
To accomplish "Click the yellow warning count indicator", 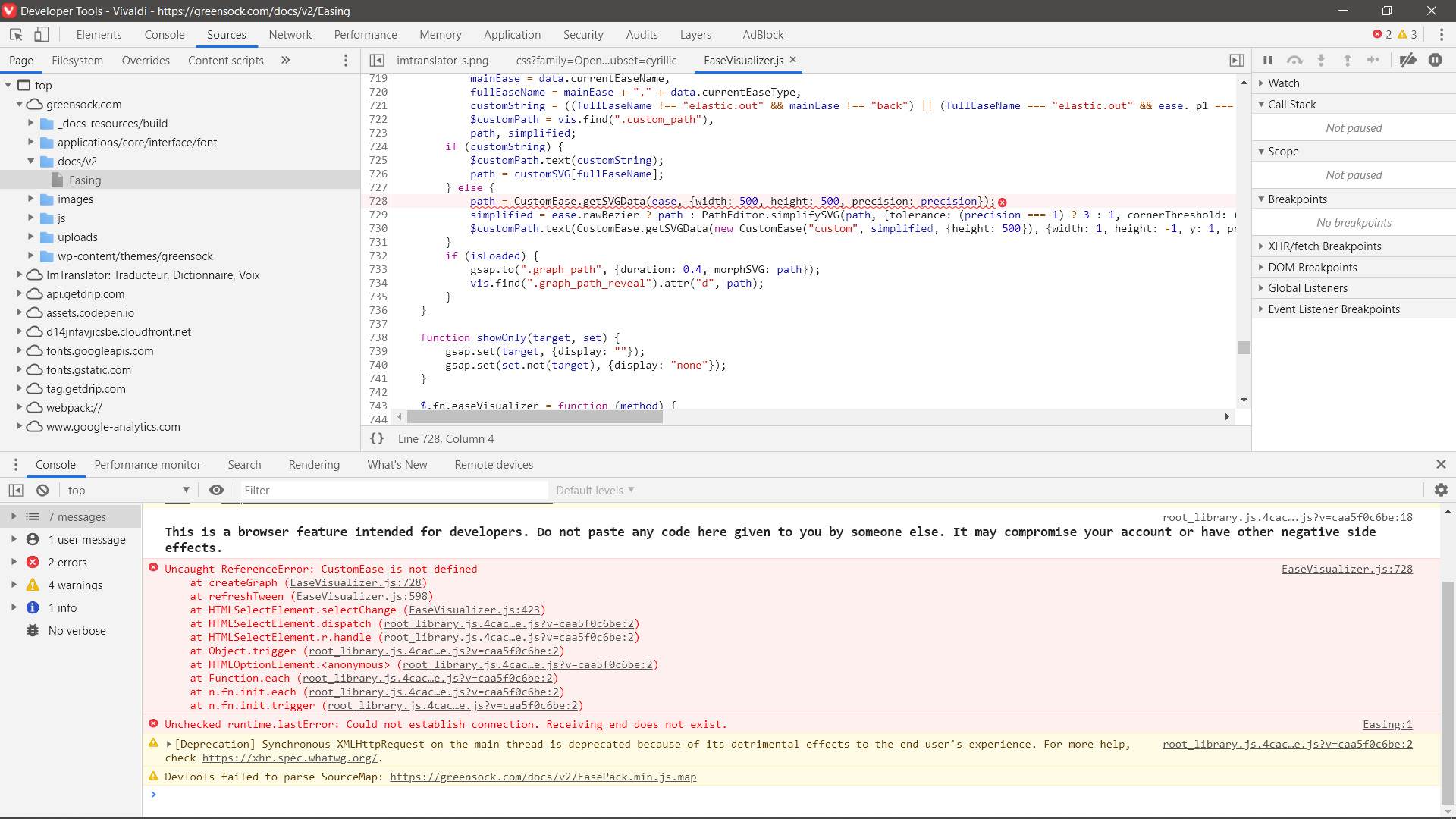I will [x=1407, y=34].
